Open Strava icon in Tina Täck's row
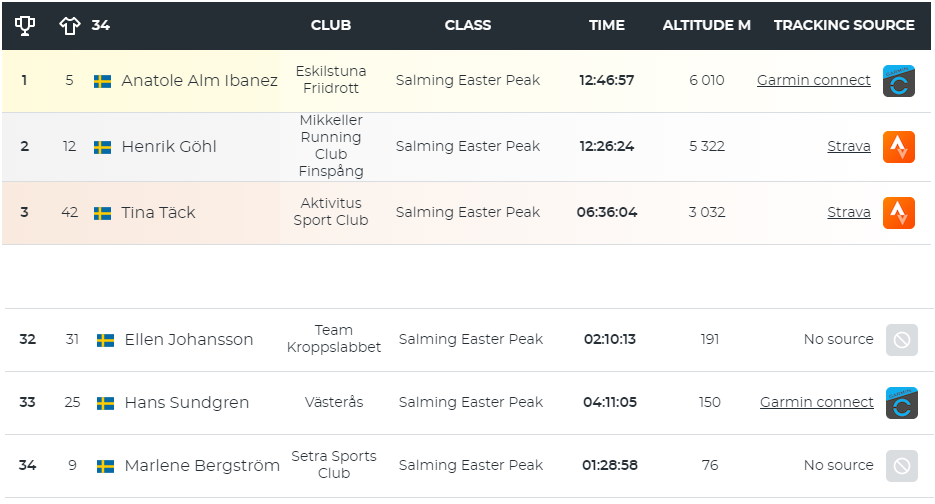This screenshot has height=504, width=935. tap(899, 213)
